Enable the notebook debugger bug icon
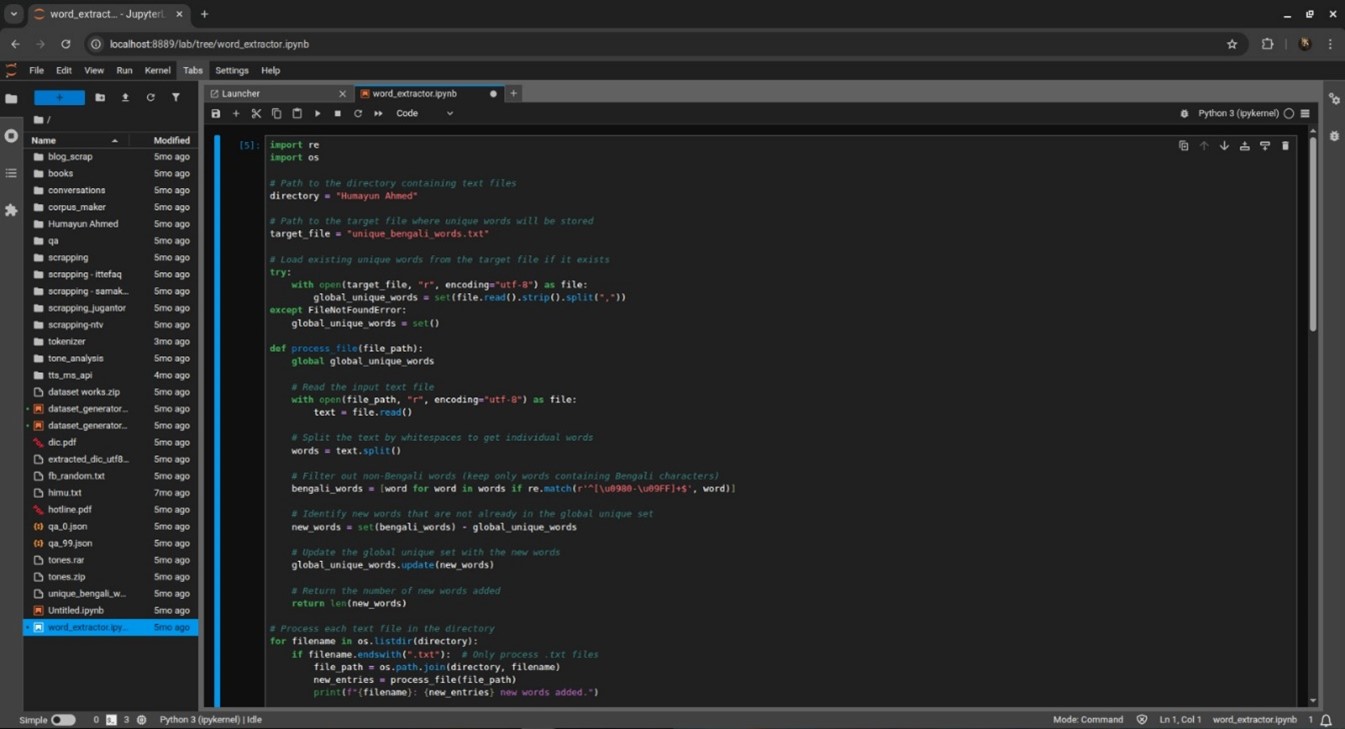Viewport: 1345px width, 729px height. 1185,114
